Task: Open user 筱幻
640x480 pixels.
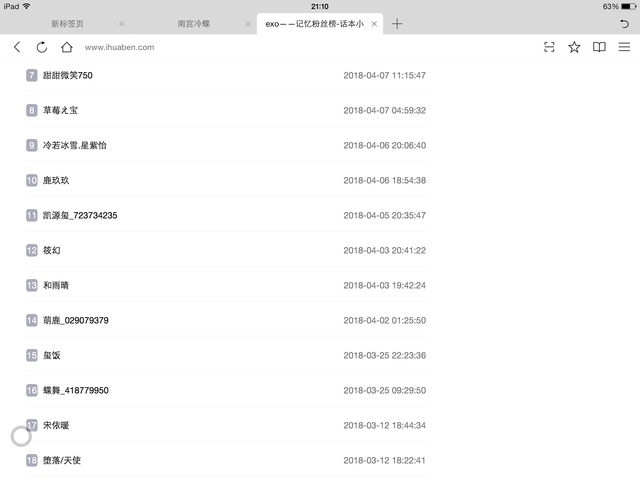Action: click(x=52, y=251)
